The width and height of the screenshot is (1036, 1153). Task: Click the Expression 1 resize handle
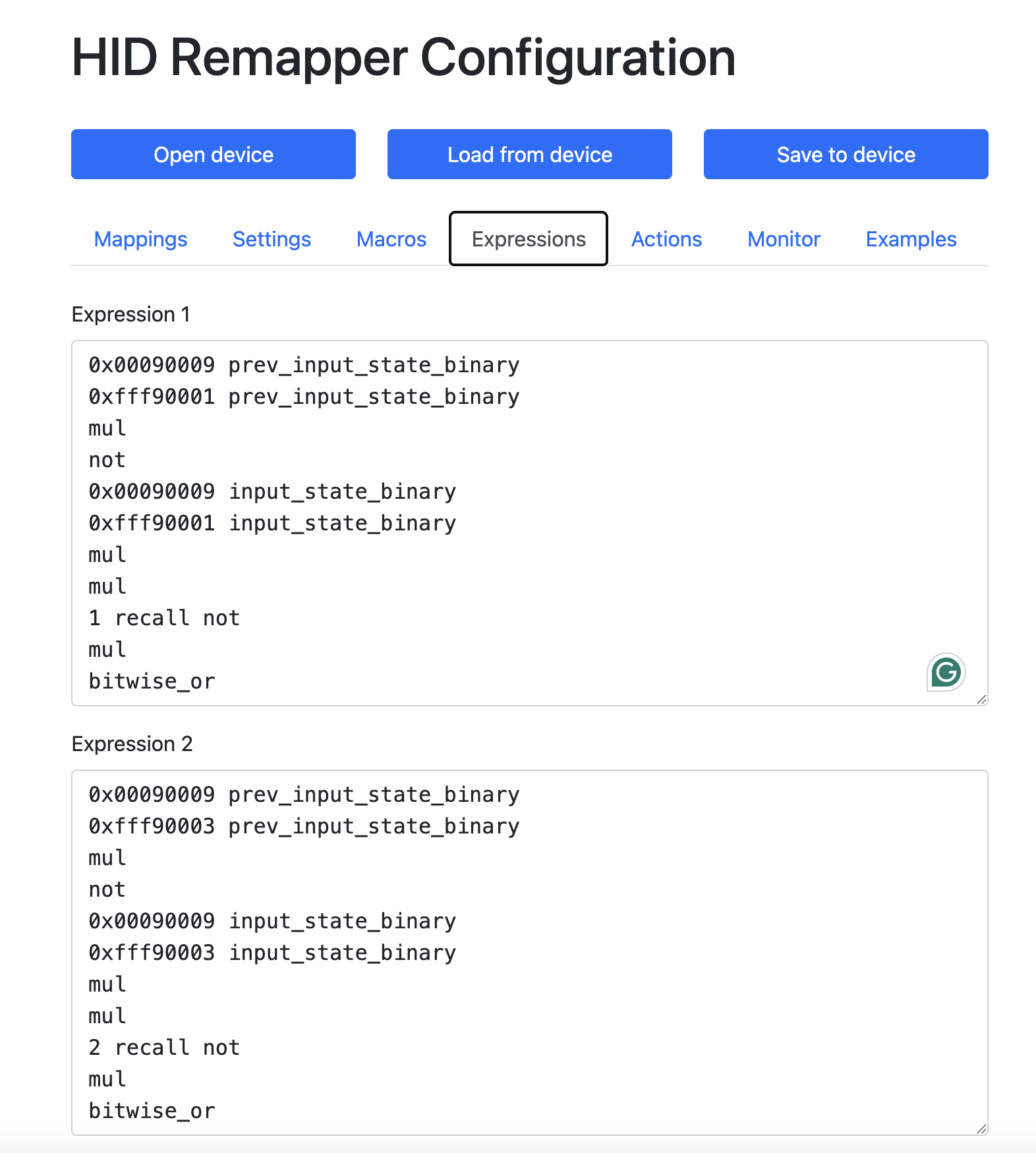point(981,699)
